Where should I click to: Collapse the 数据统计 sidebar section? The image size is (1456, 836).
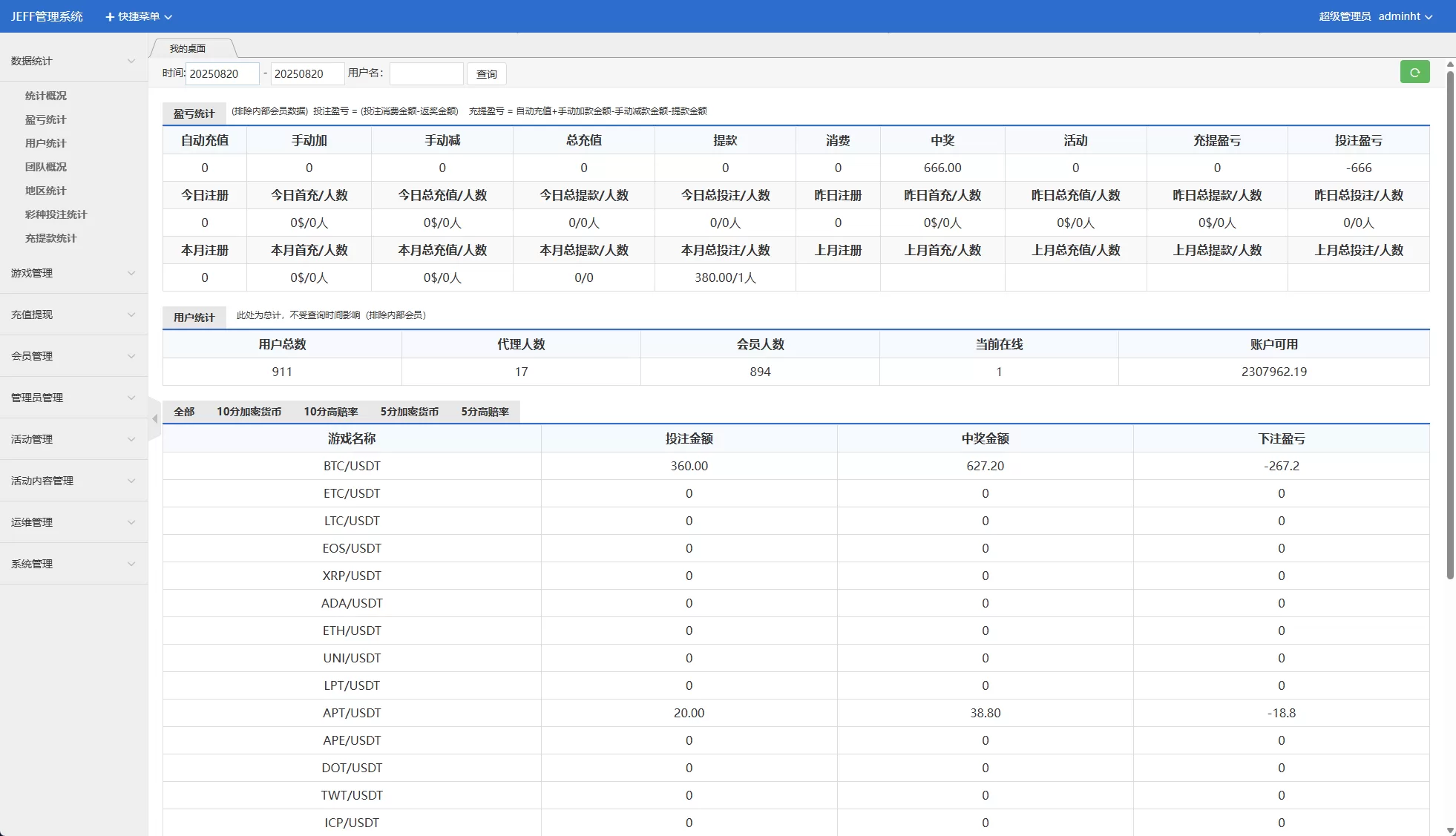72,61
